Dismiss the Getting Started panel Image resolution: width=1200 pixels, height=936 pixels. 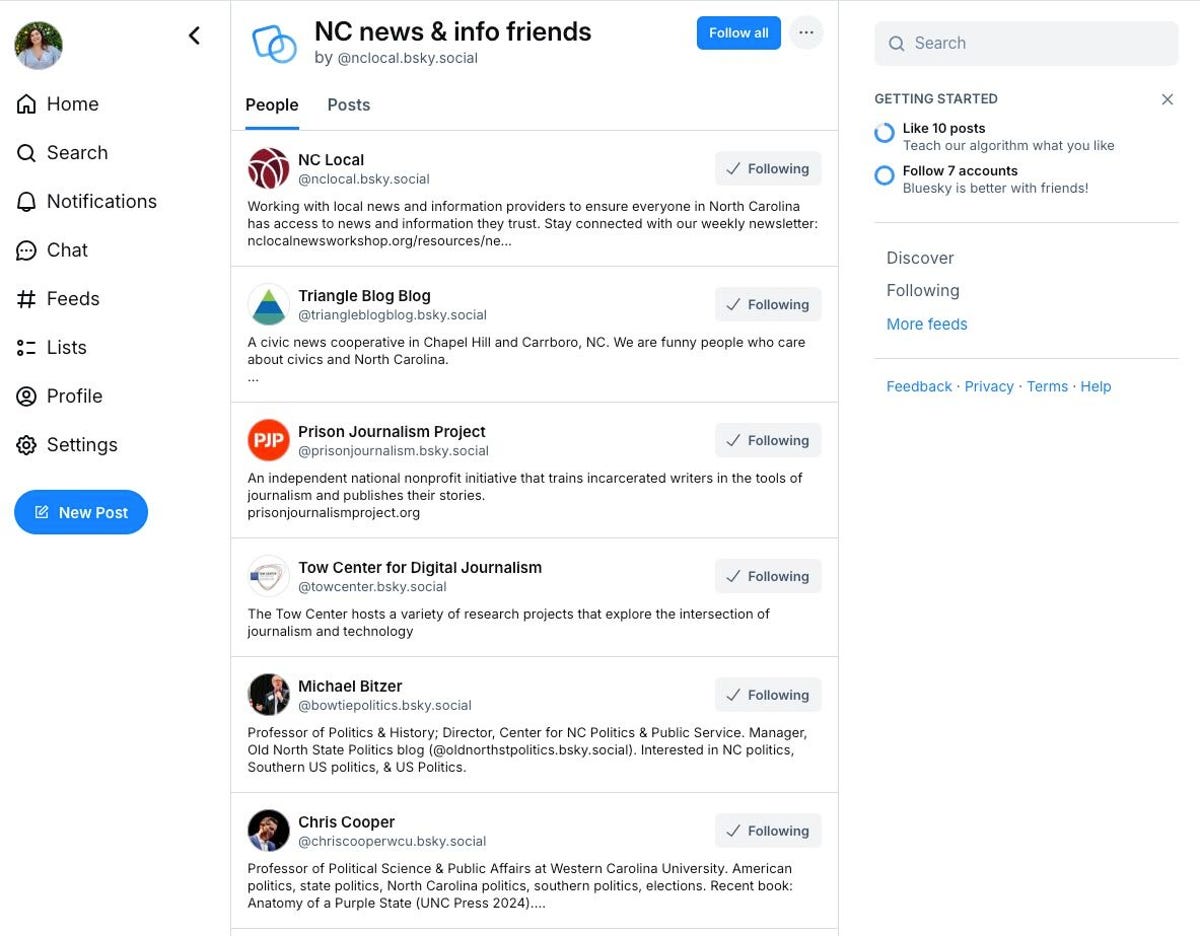click(x=1167, y=99)
